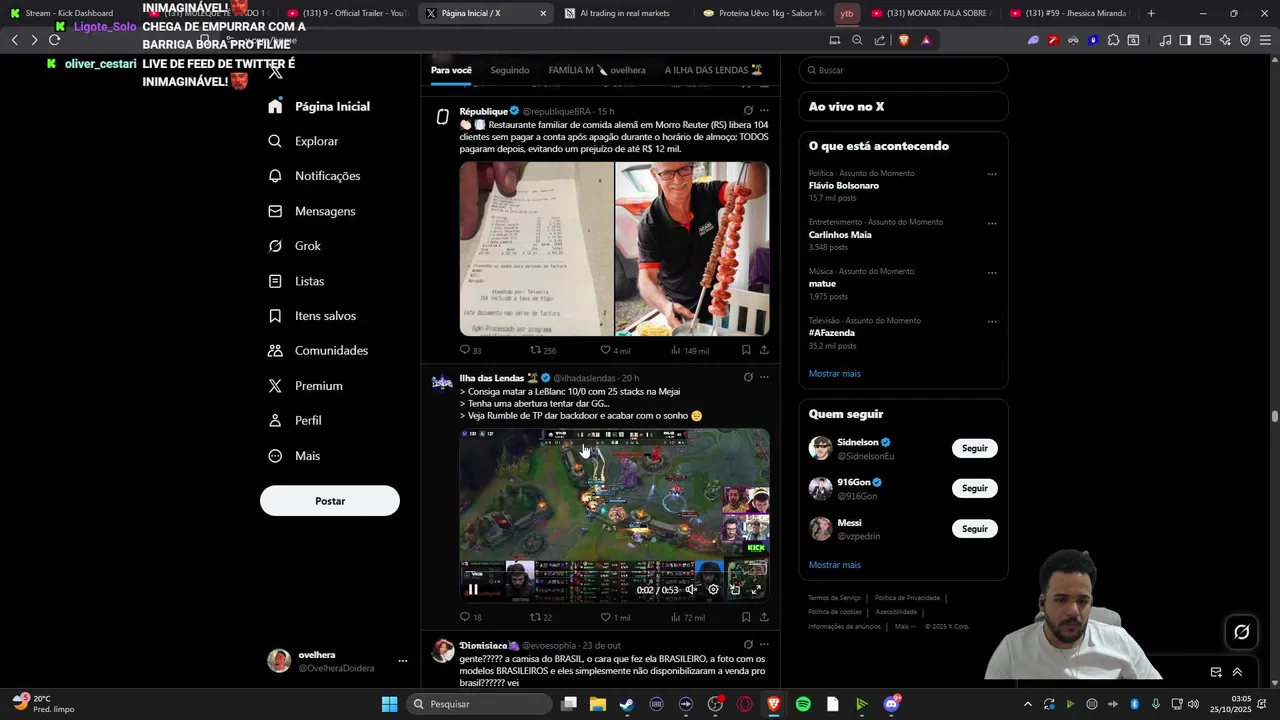Click the Windows Start button
Screen dimensions: 1280x720
pyautogui.click(x=390, y=704)
